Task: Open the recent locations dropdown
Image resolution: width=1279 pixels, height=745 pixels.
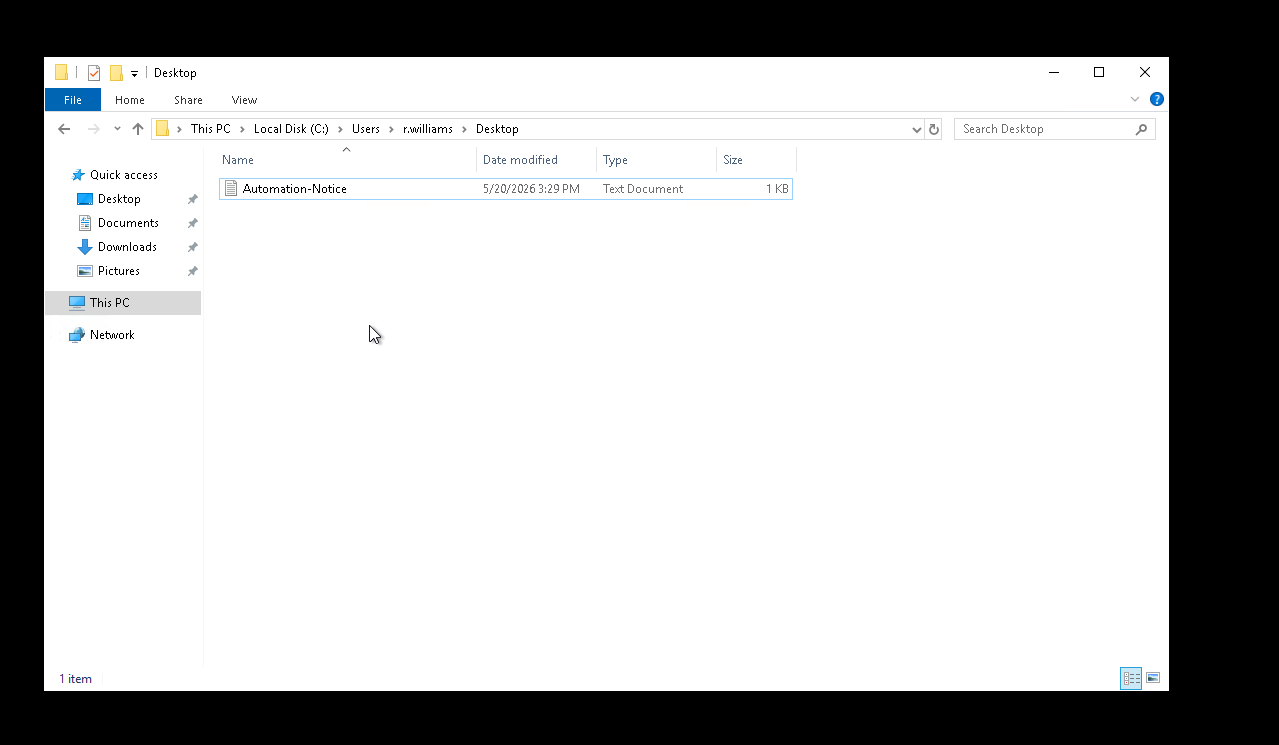Action: 117,129
